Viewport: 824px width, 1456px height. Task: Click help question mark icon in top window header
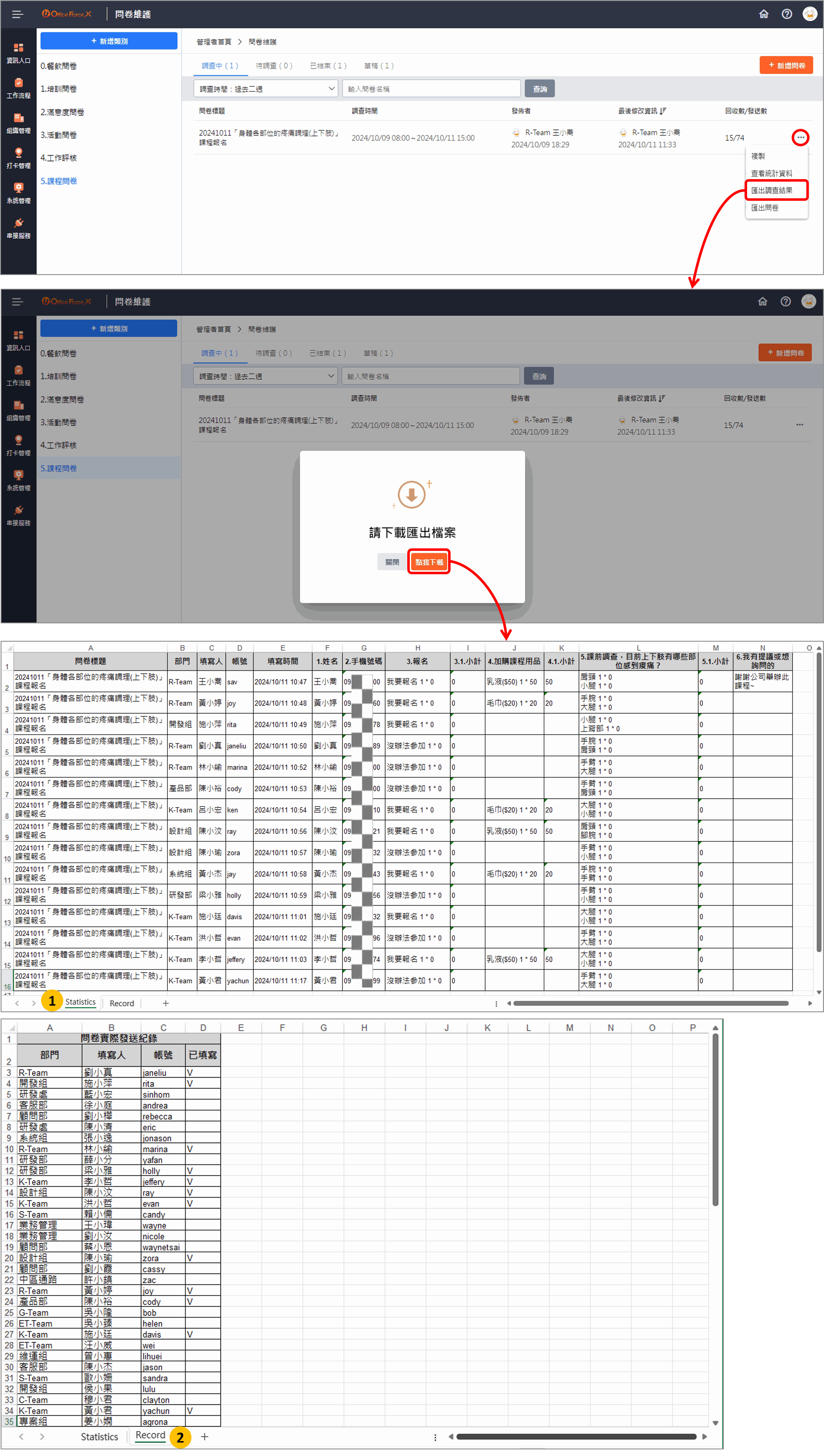tap(787, 14)
